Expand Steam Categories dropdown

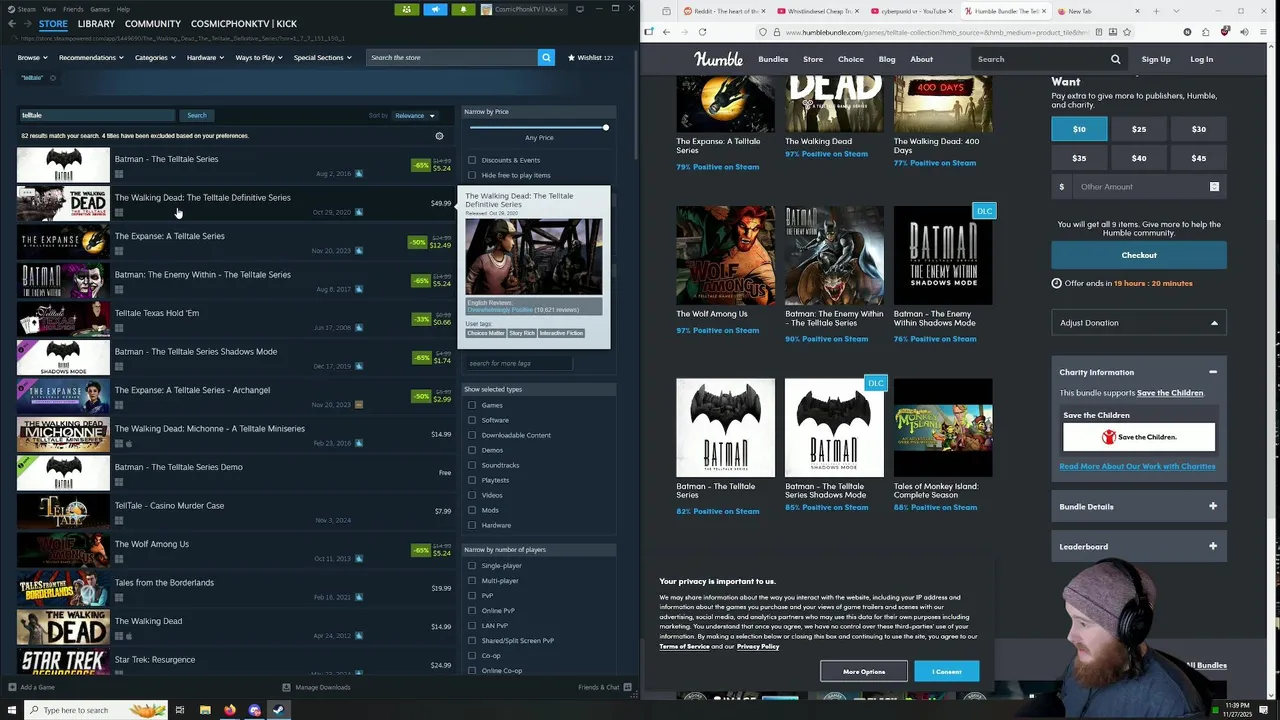[x=155, y=57]
